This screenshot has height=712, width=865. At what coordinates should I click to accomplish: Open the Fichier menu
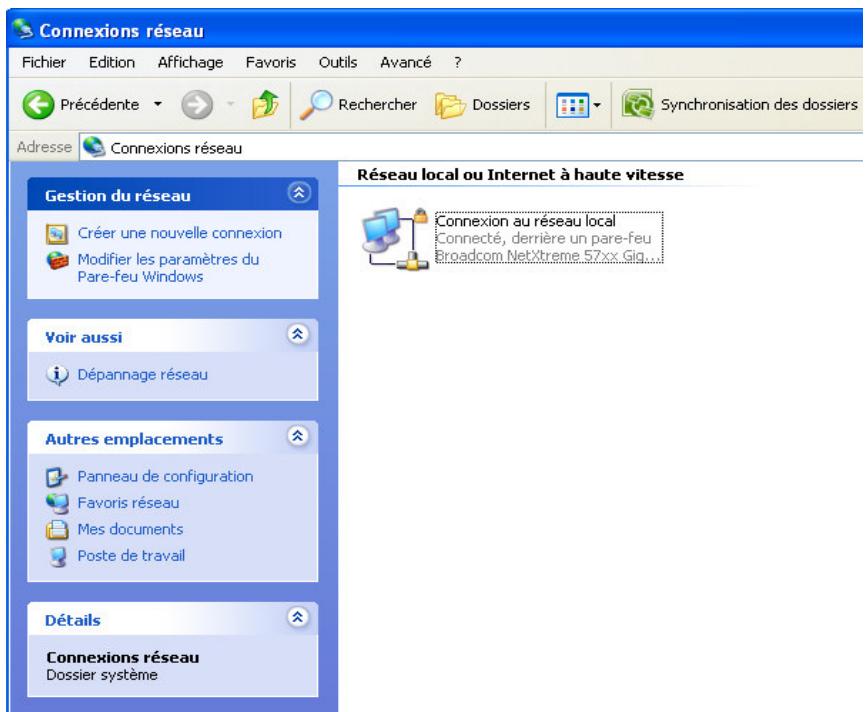click(x=44, y=62)
